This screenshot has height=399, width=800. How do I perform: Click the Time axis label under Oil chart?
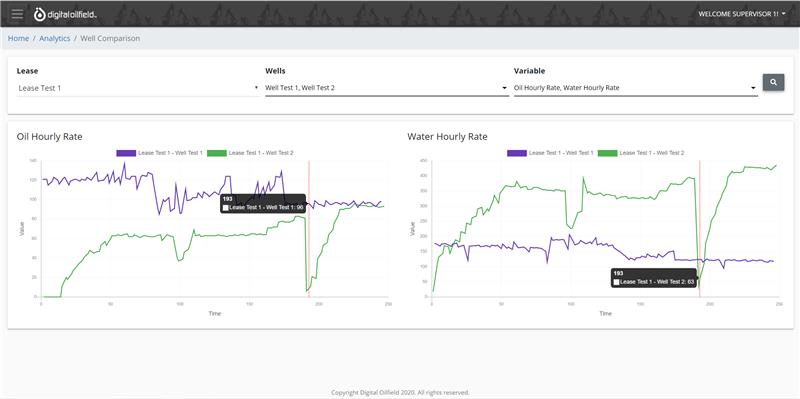pyautogui.click(x=215, y=313)
